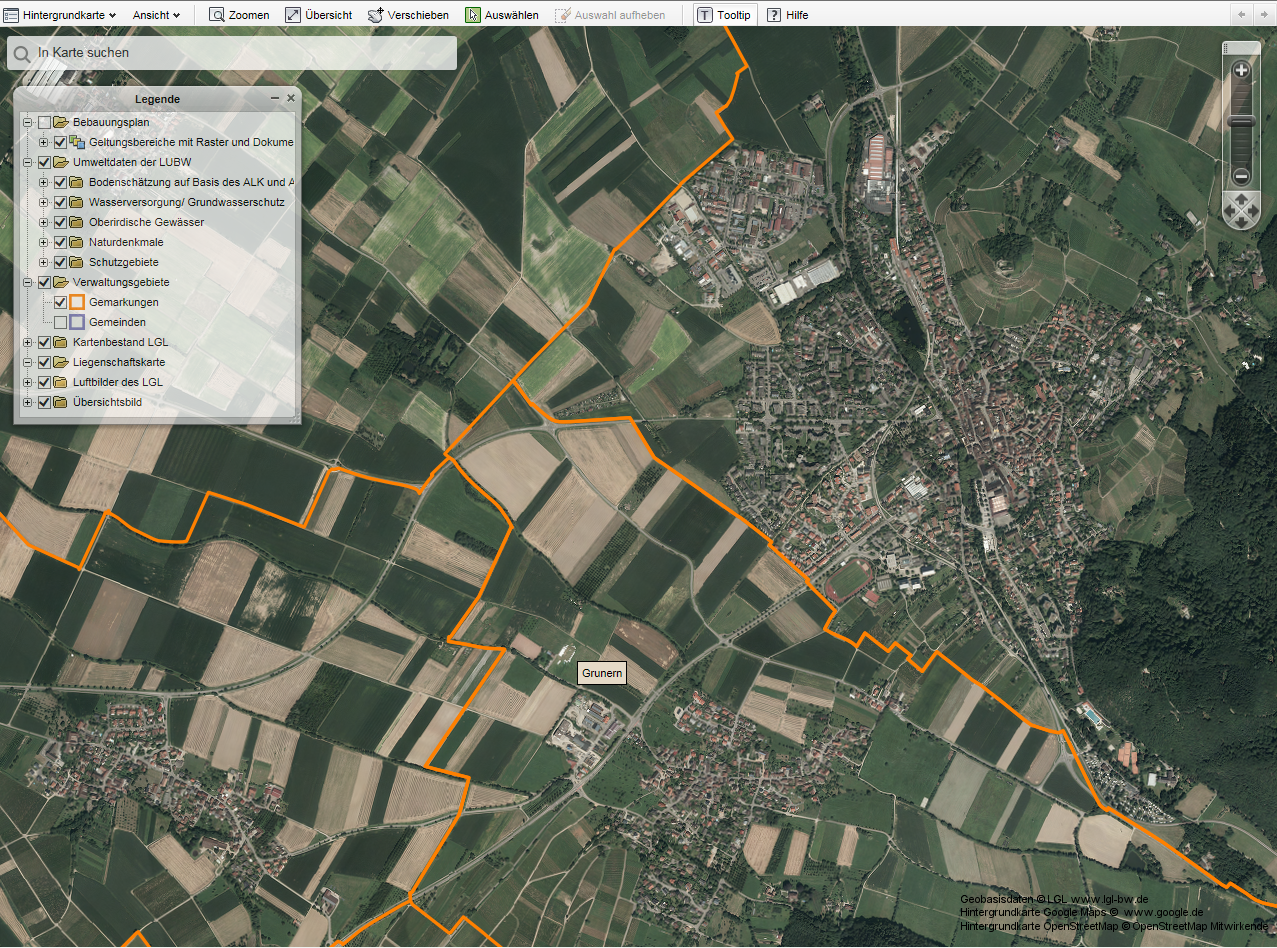Open the Ansicht menu
Viewport: 1277px width, 948px height.
coord(156,15)
